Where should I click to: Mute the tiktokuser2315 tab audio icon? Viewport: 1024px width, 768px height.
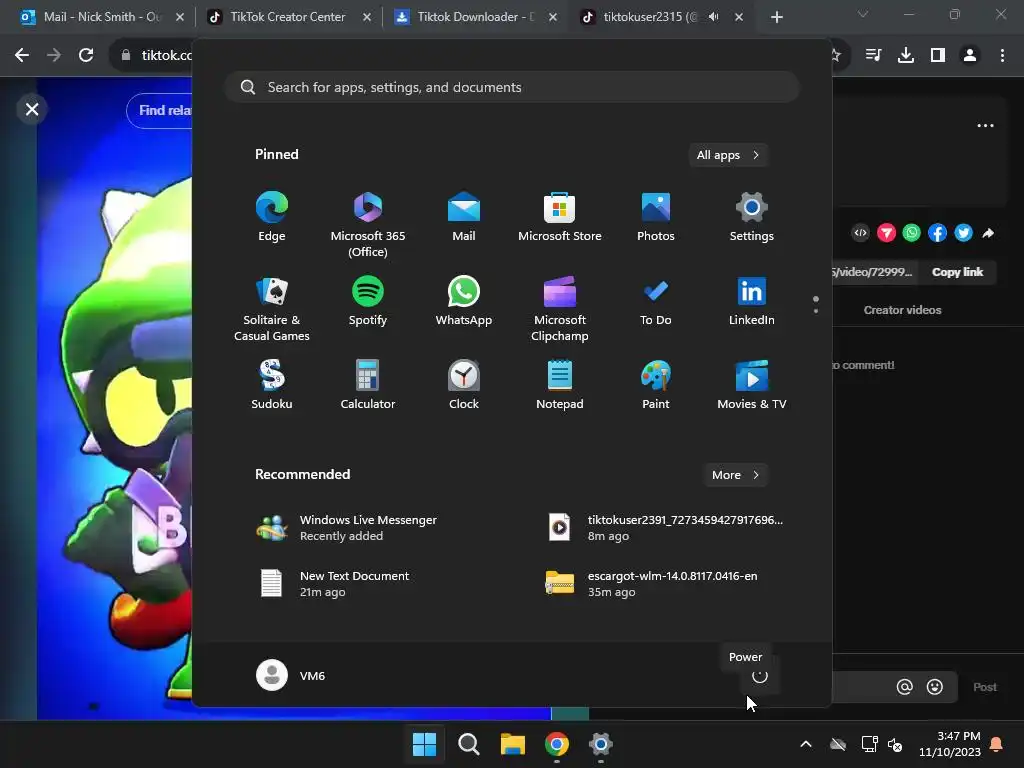(714, 17)
